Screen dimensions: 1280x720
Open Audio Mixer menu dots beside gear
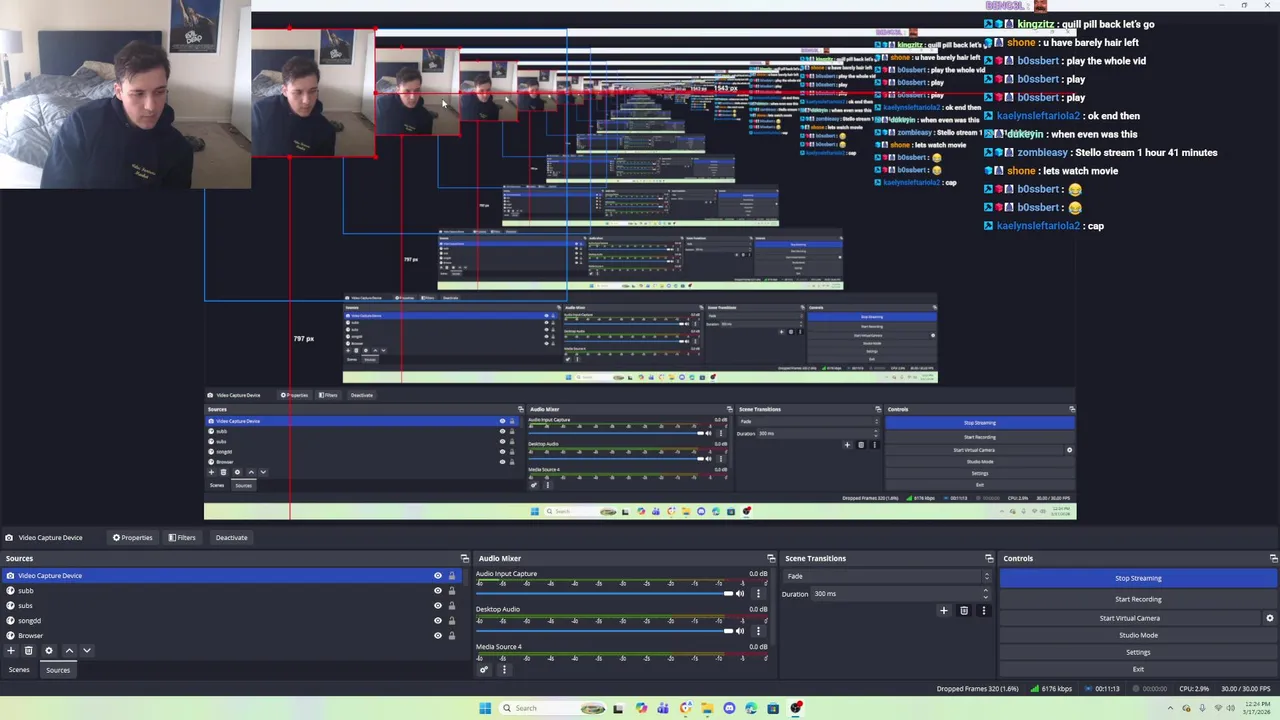pos(504,669)
